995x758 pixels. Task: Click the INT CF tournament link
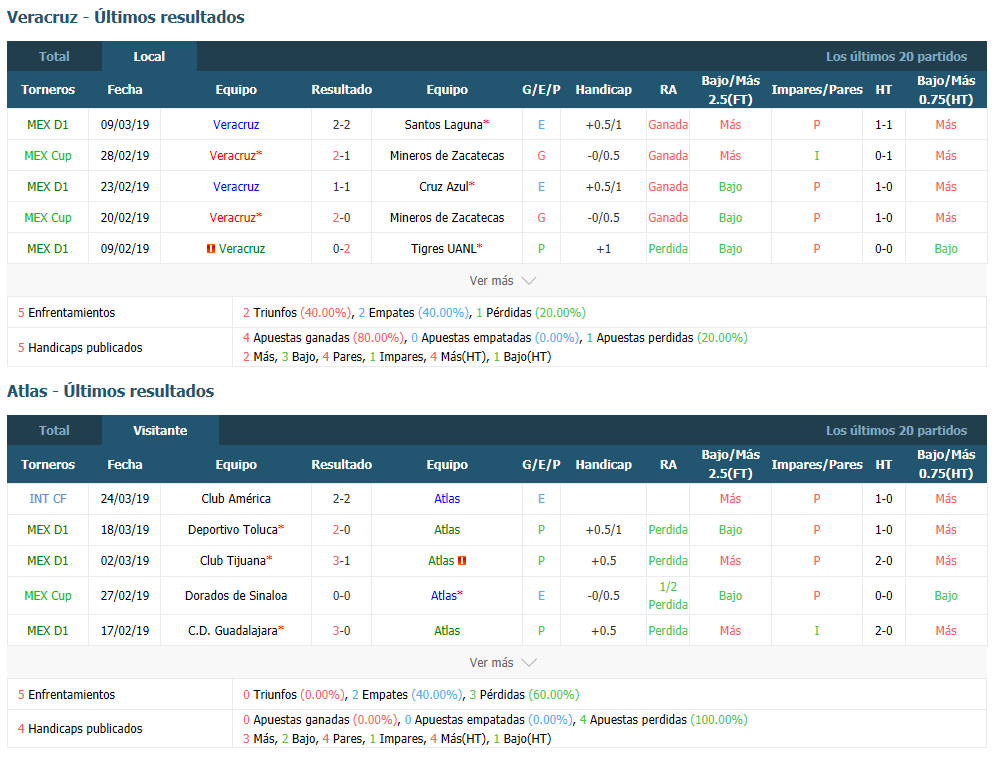(48, 499)
